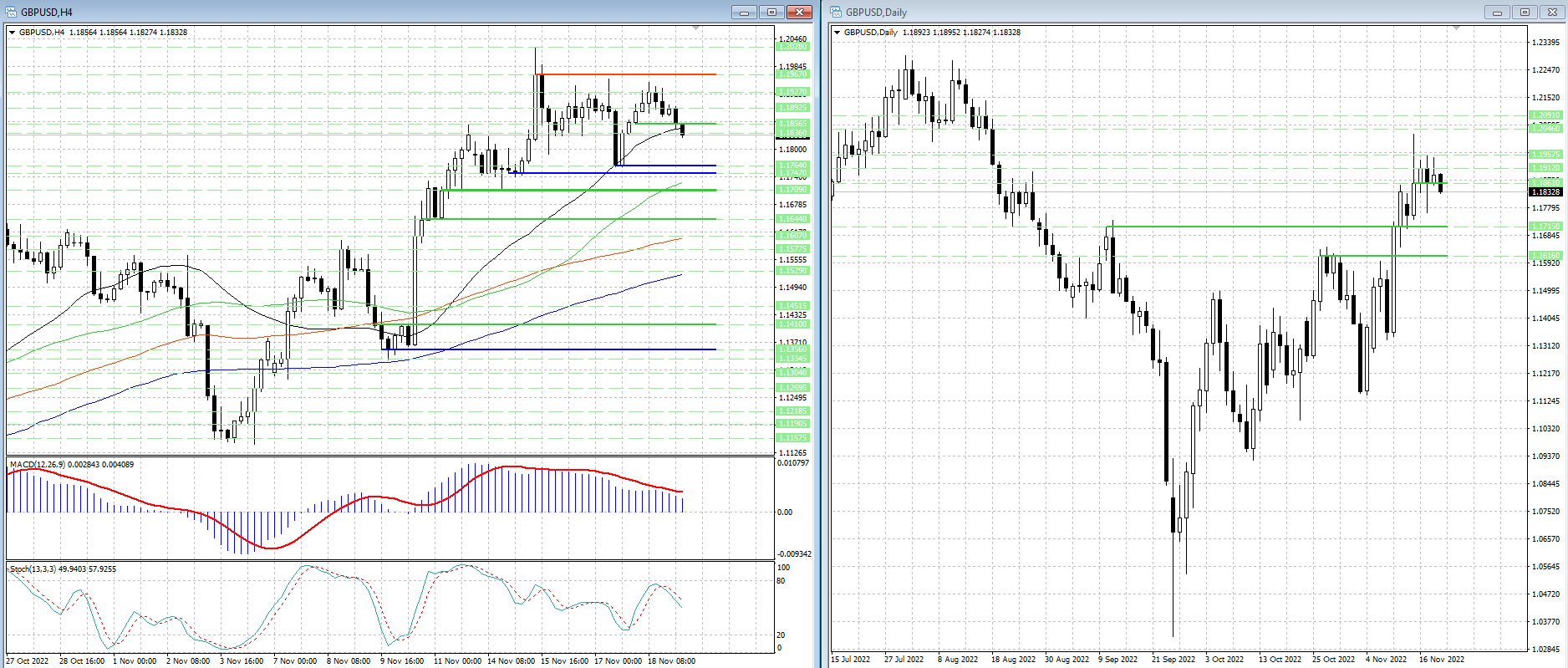This screenshot has height=668, width=1568.
Task: Restore the GBPUSD,H4 chart window
Action: point(771,12)
